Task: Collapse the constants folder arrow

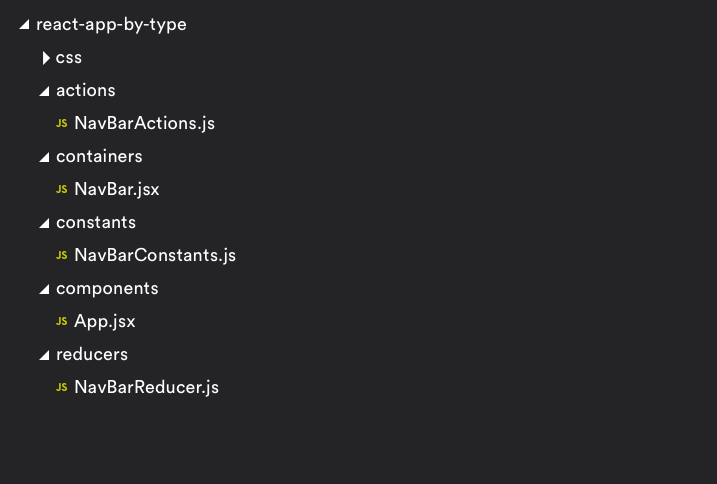Action: pos(44,223)
